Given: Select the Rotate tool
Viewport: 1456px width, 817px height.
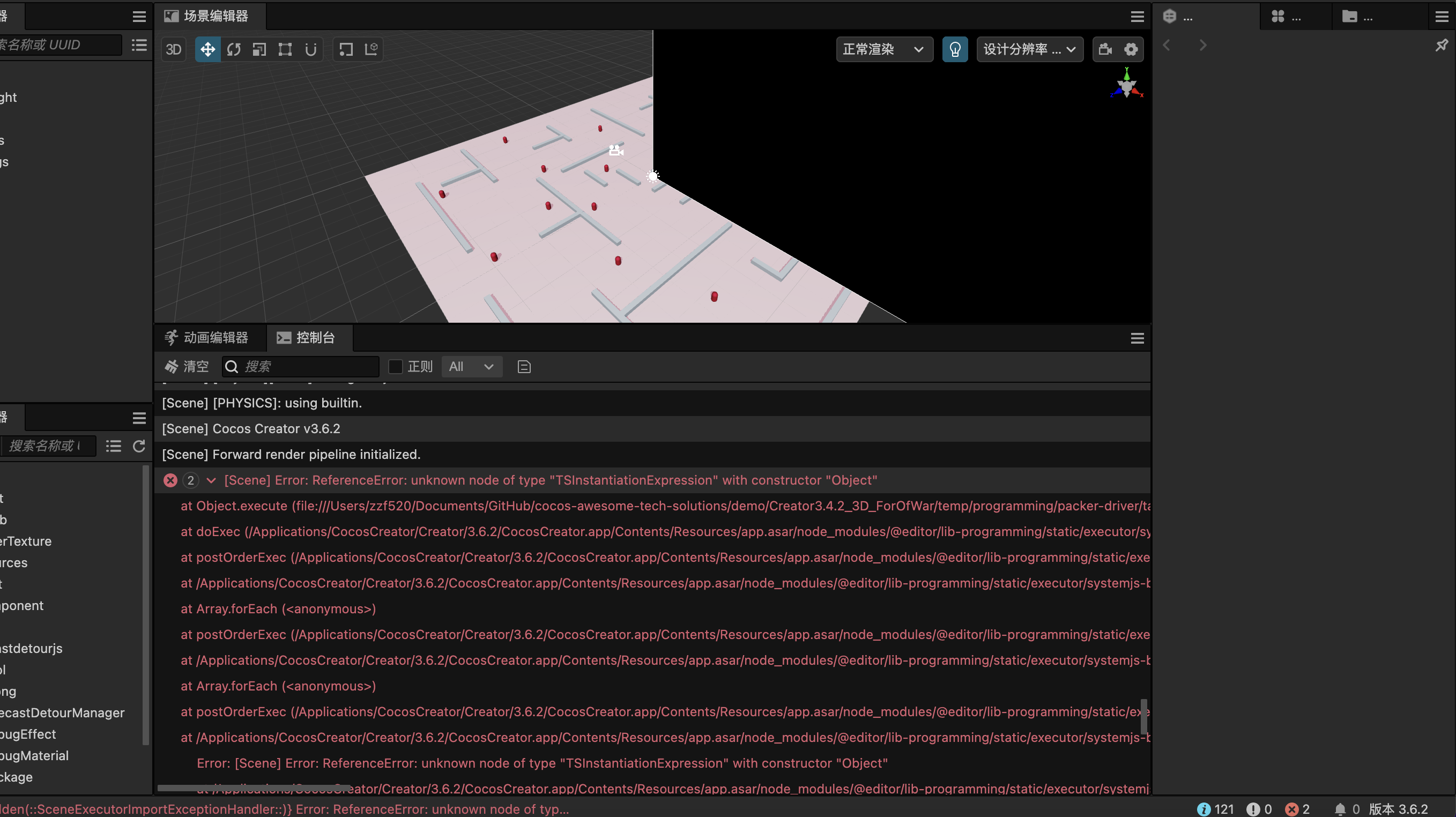Looking at the screenshot, I should [x=233, y=49].
